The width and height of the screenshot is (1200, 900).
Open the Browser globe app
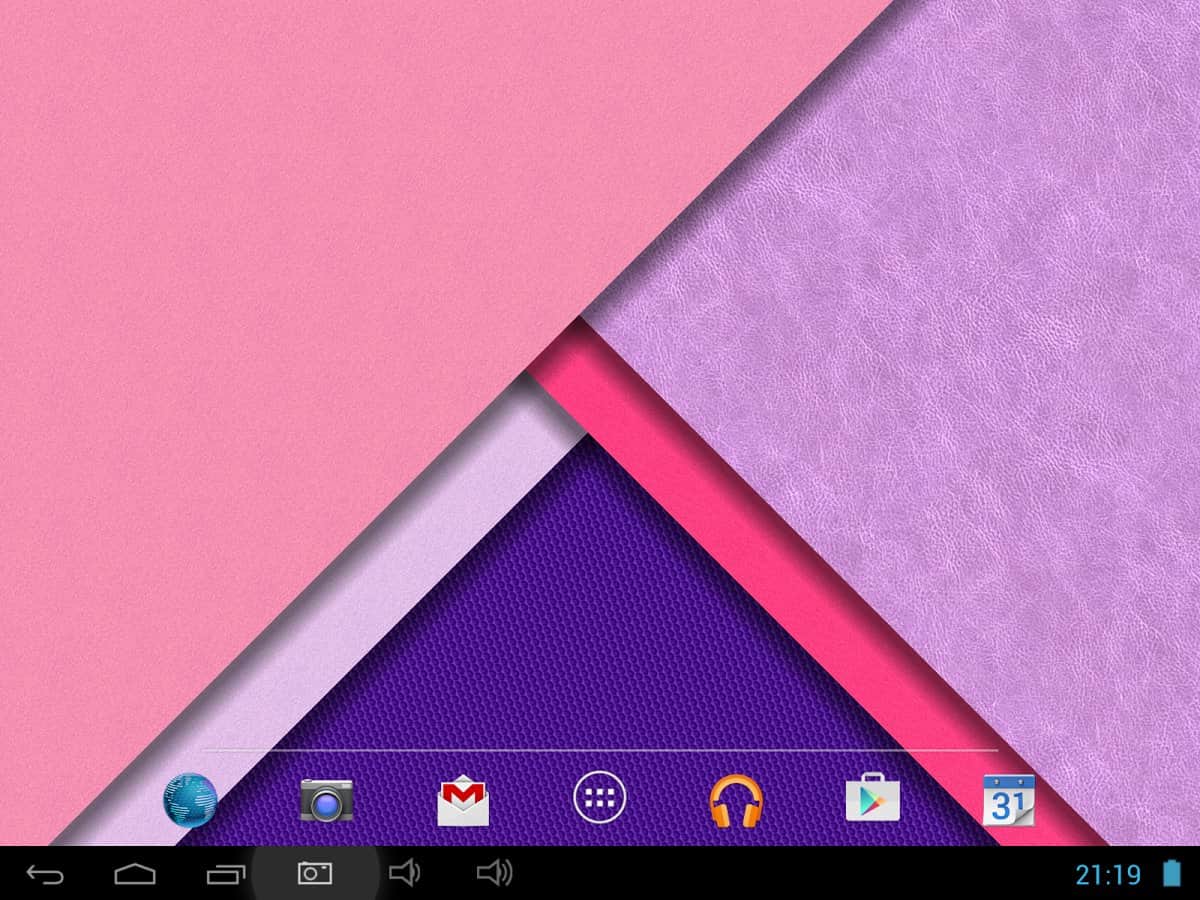tap(190, 800)
